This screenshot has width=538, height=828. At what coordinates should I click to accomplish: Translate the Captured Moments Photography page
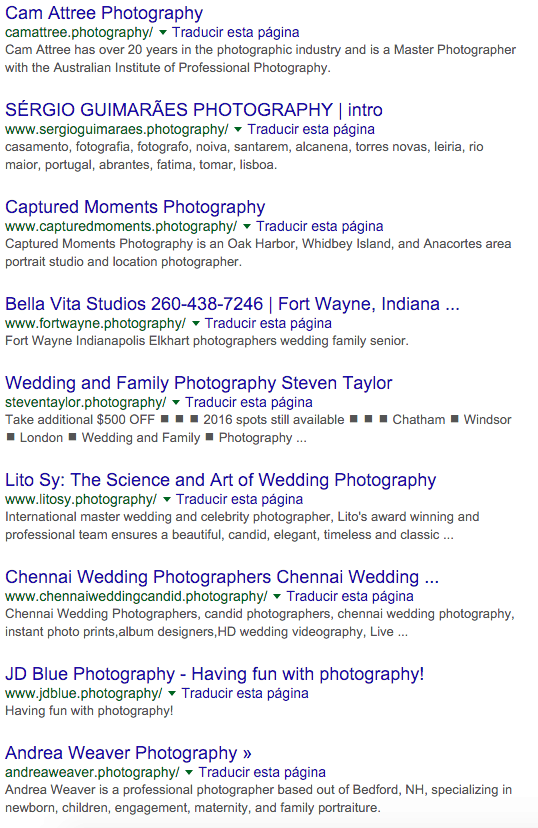pos(320,226)
